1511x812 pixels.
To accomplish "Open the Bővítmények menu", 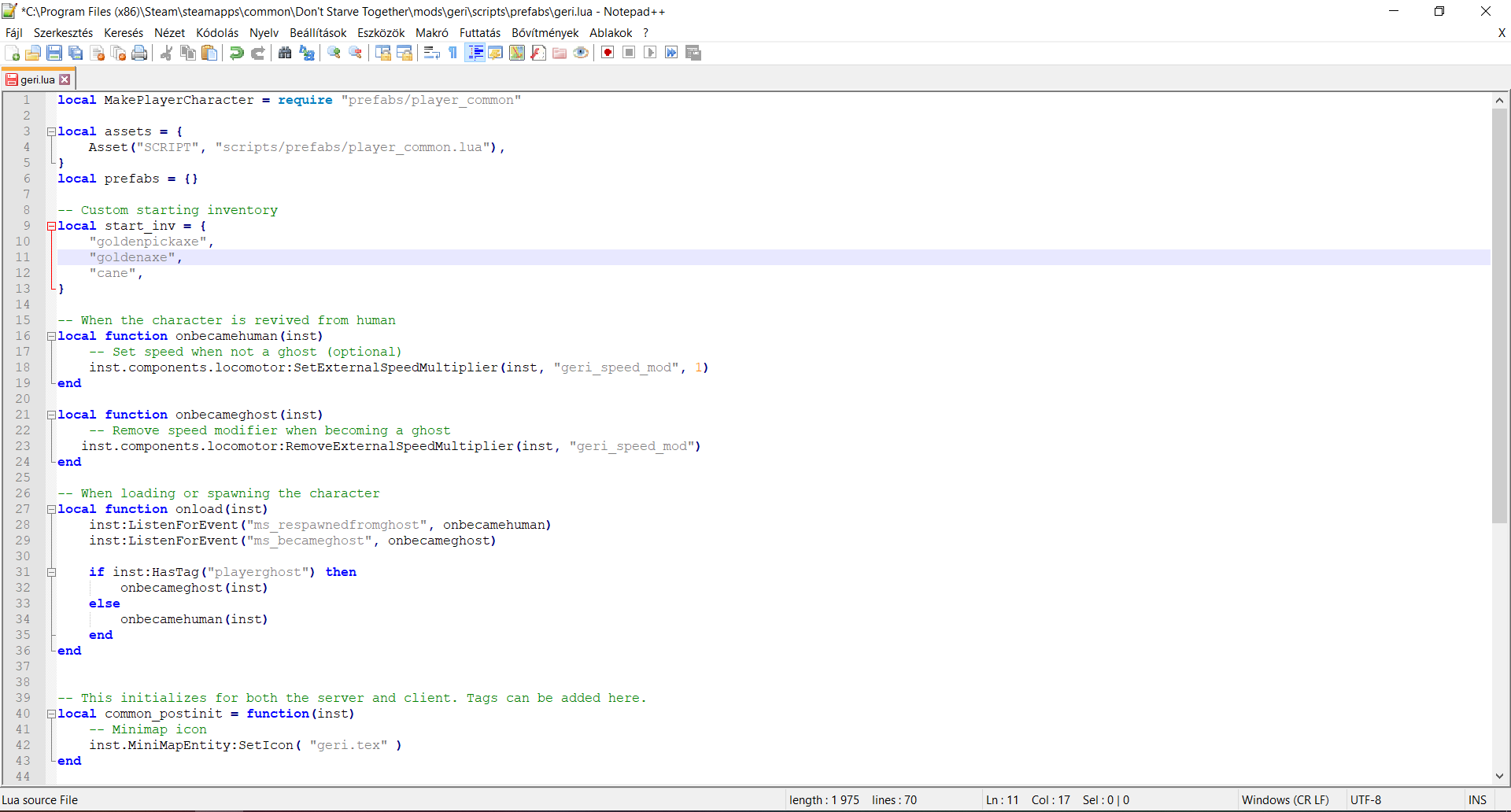I will click(x=545, y=32).
